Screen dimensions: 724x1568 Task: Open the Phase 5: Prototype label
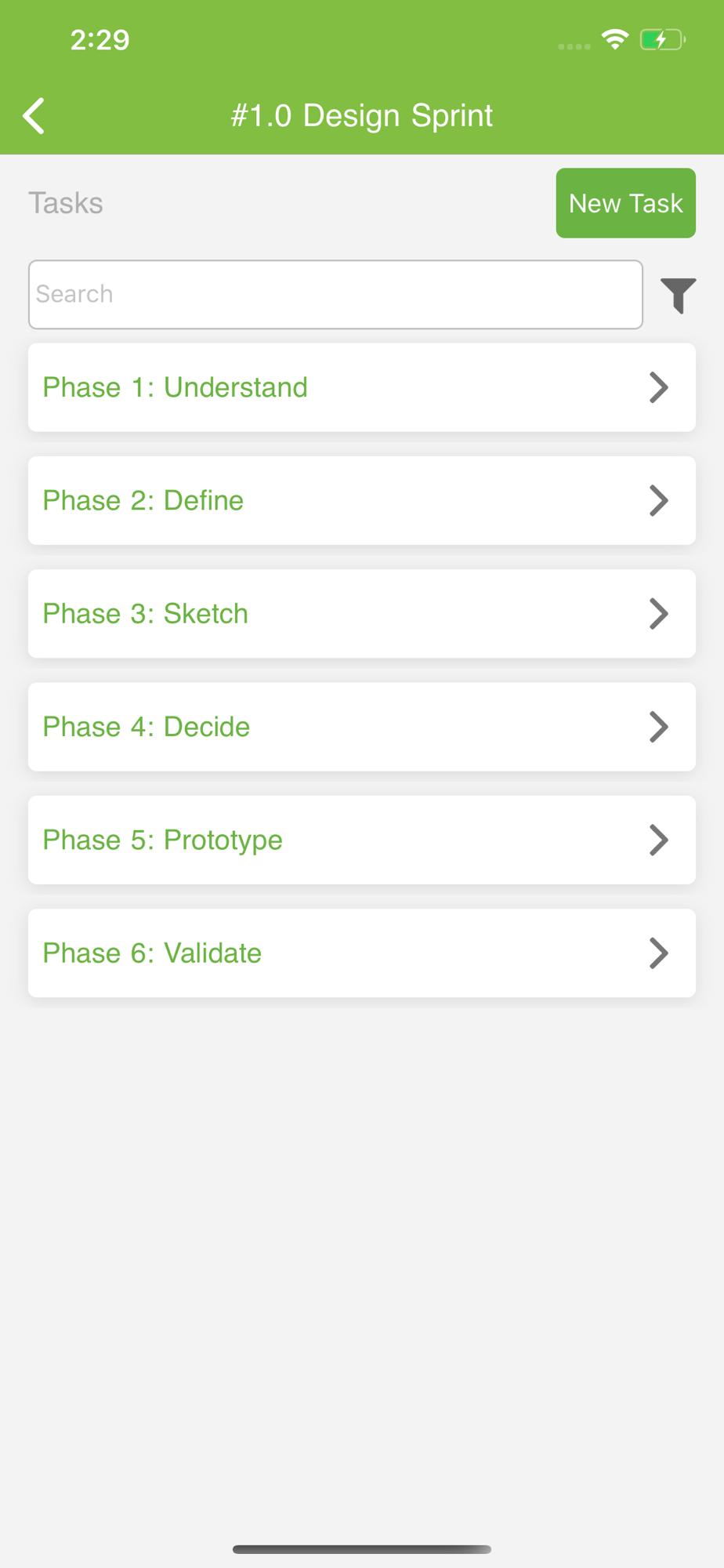[x=162, y=840]
